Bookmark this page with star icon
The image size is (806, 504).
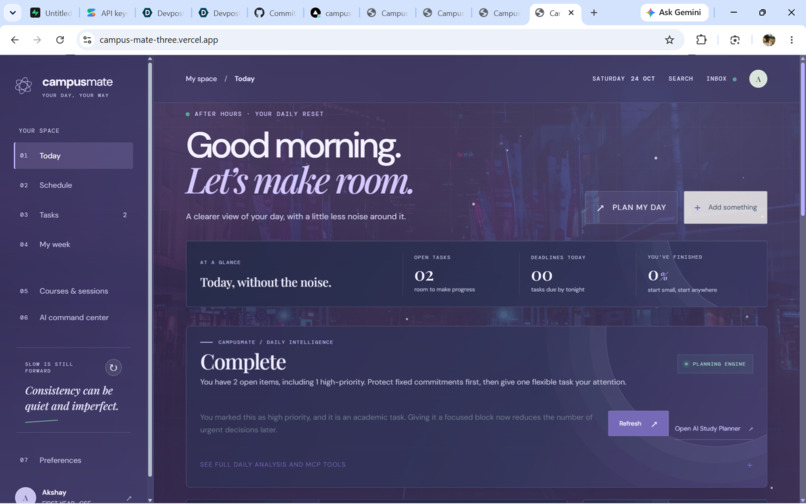click(x=669, y=40)
